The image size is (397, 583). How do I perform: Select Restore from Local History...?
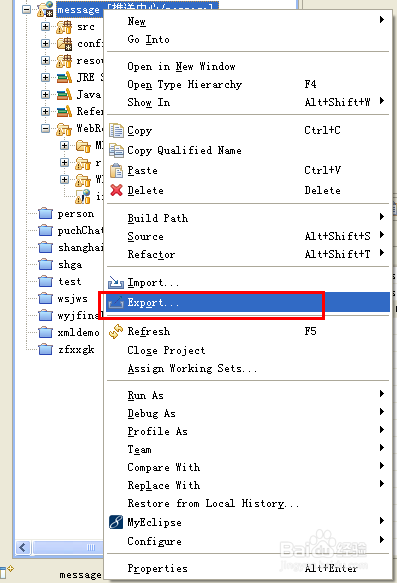click(x=248, y=503)
